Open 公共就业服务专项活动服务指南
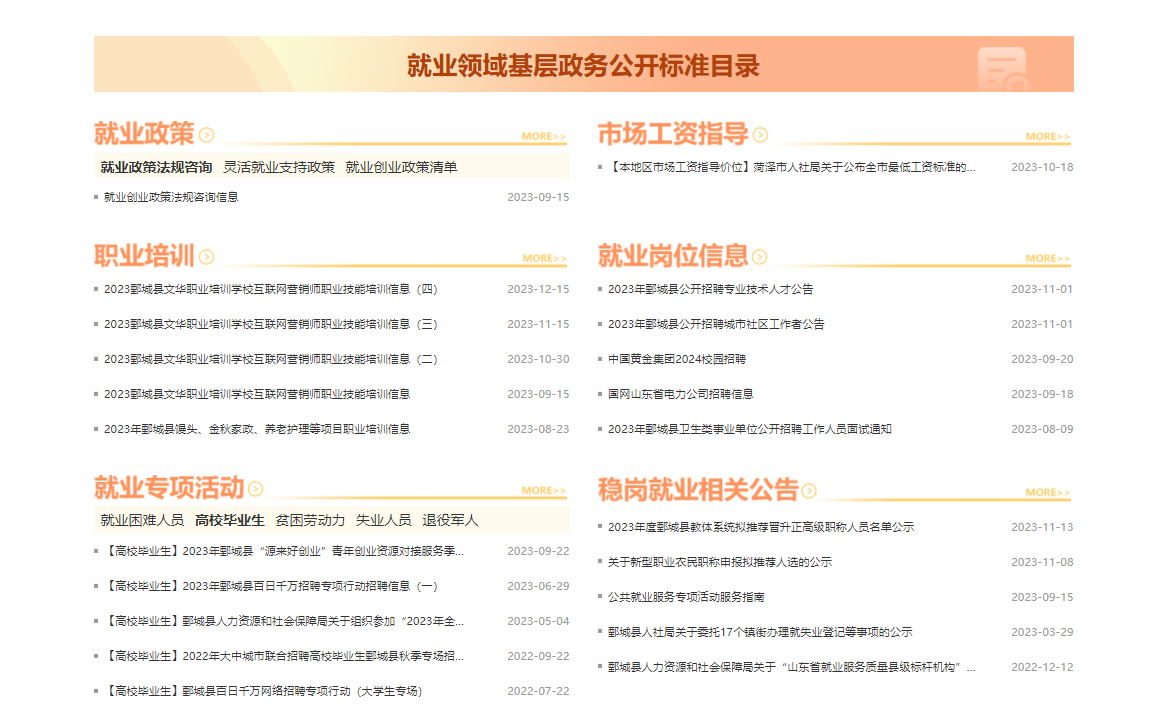The height and width of the screenshot is (710, 1151). pyautogui.click(x=686, y=598)
